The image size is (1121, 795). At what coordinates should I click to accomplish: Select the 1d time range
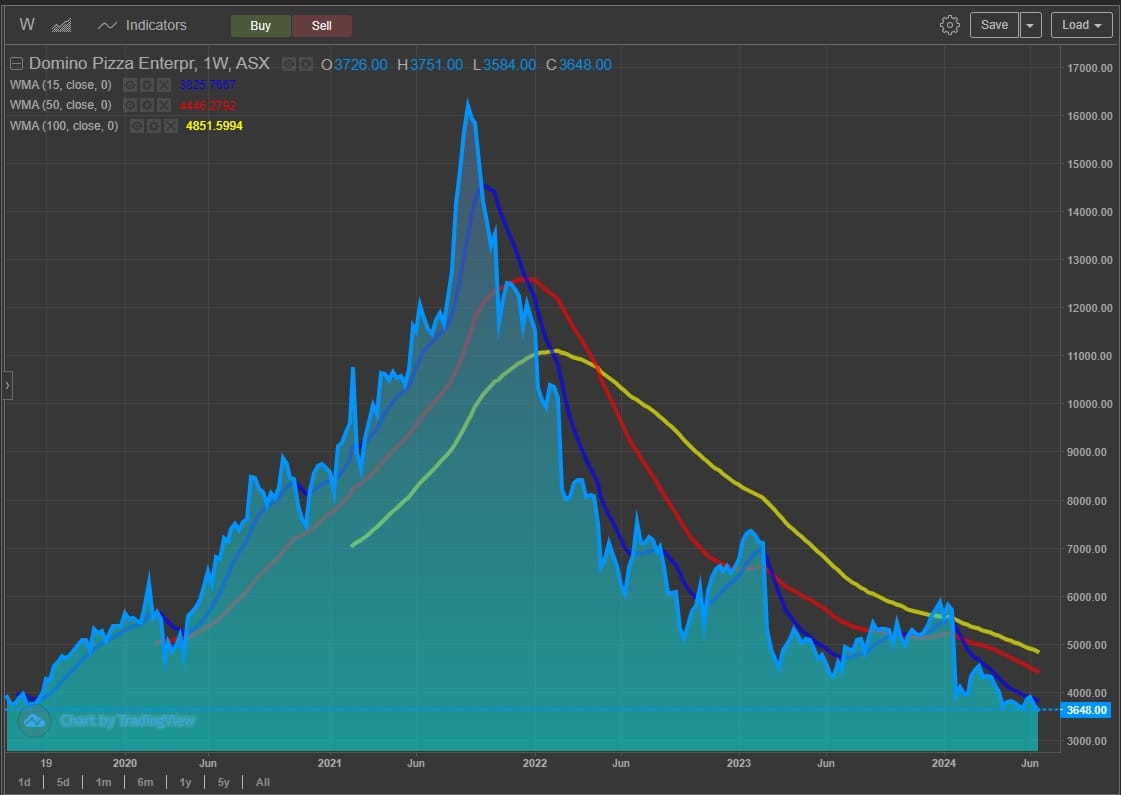(x=24, y=782)
